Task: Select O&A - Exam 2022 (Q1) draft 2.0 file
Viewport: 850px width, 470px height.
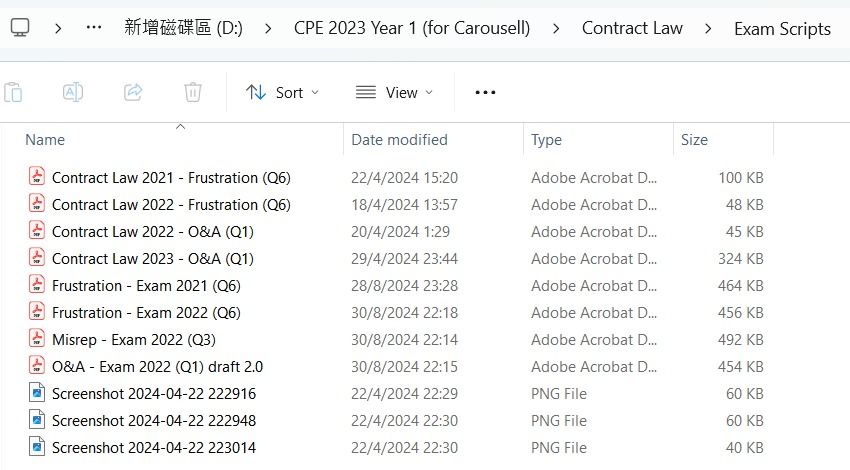Action: coord(157,366)
